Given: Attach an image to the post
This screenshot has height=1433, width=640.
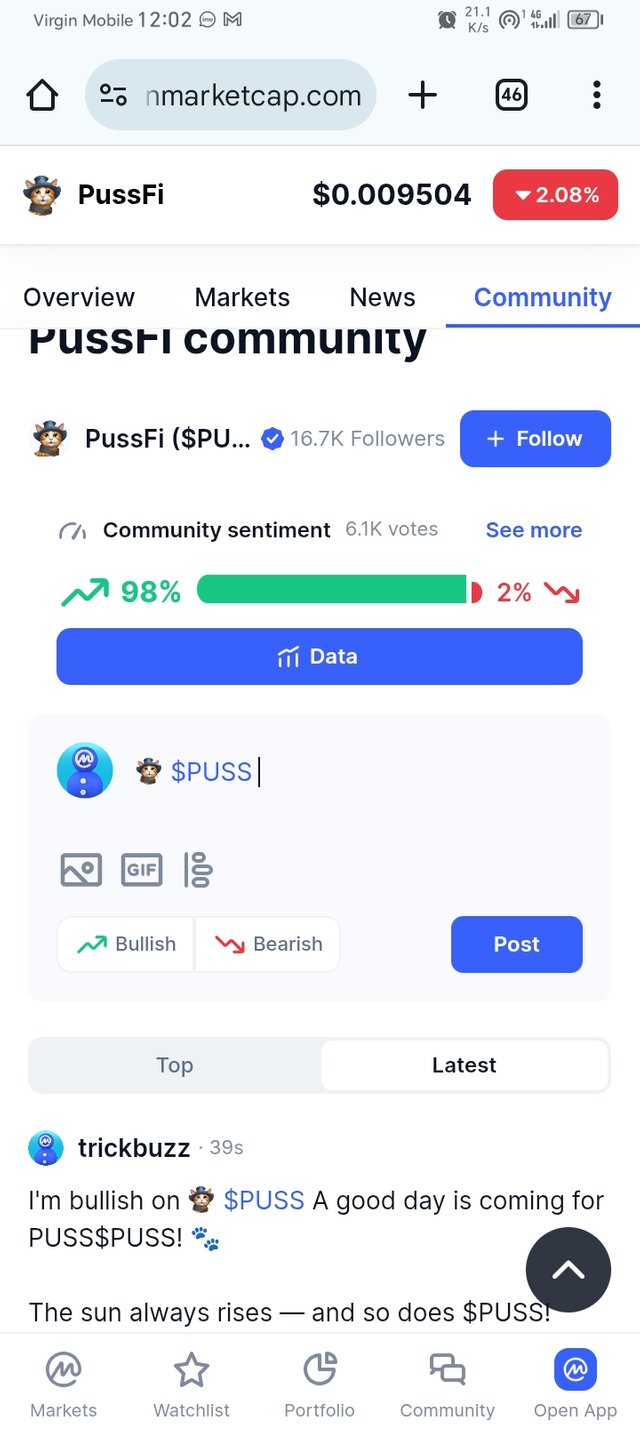Looking at the screenshot, I should (81, 870).
